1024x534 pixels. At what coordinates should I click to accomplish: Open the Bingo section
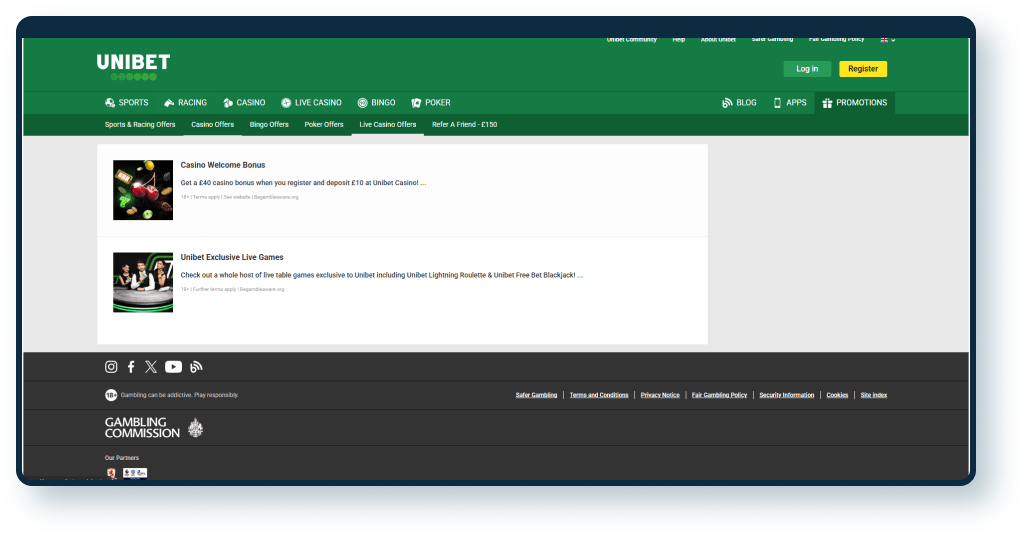tap(377, 102)
